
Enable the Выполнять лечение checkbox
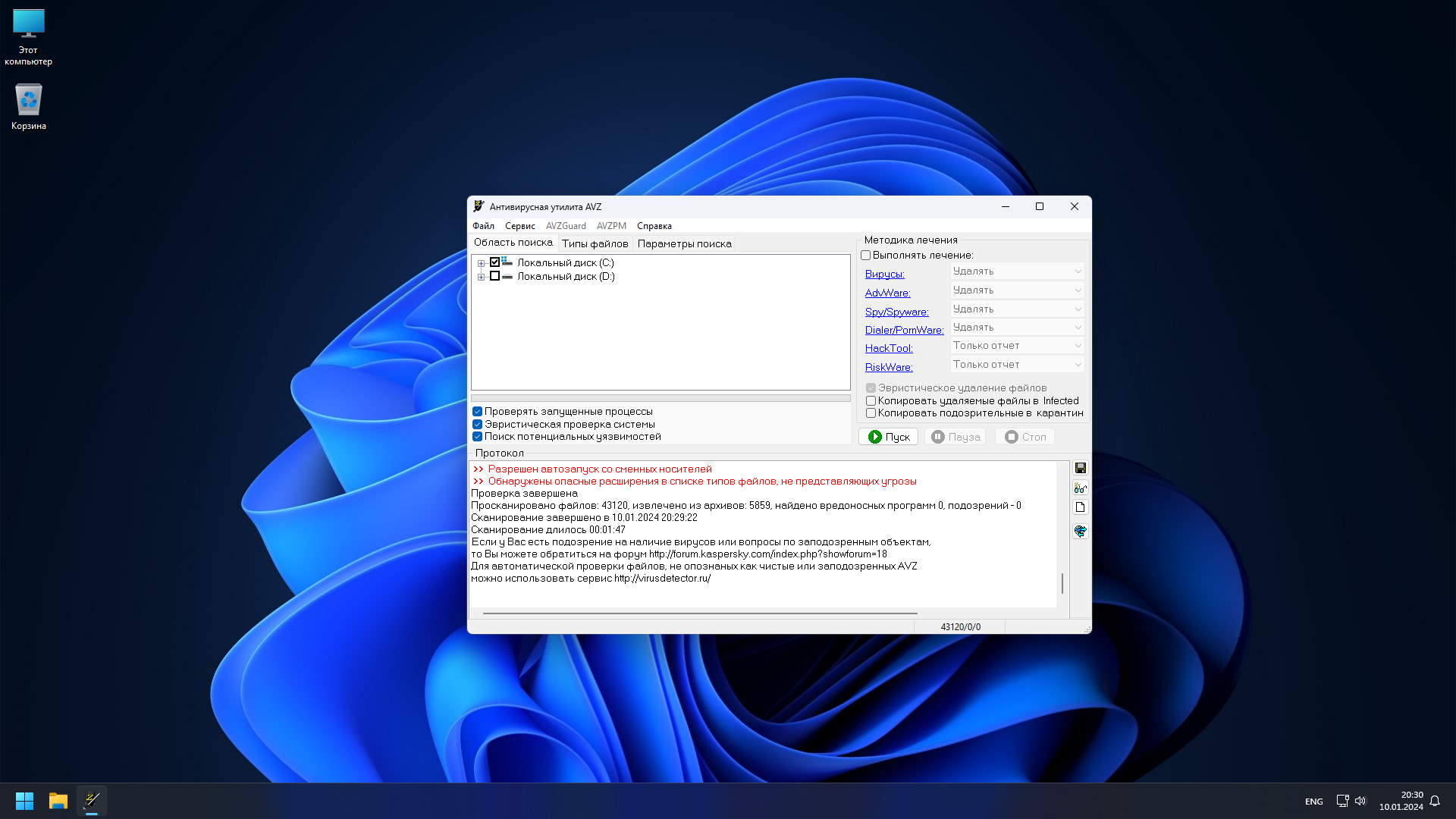tap(865, 256)
